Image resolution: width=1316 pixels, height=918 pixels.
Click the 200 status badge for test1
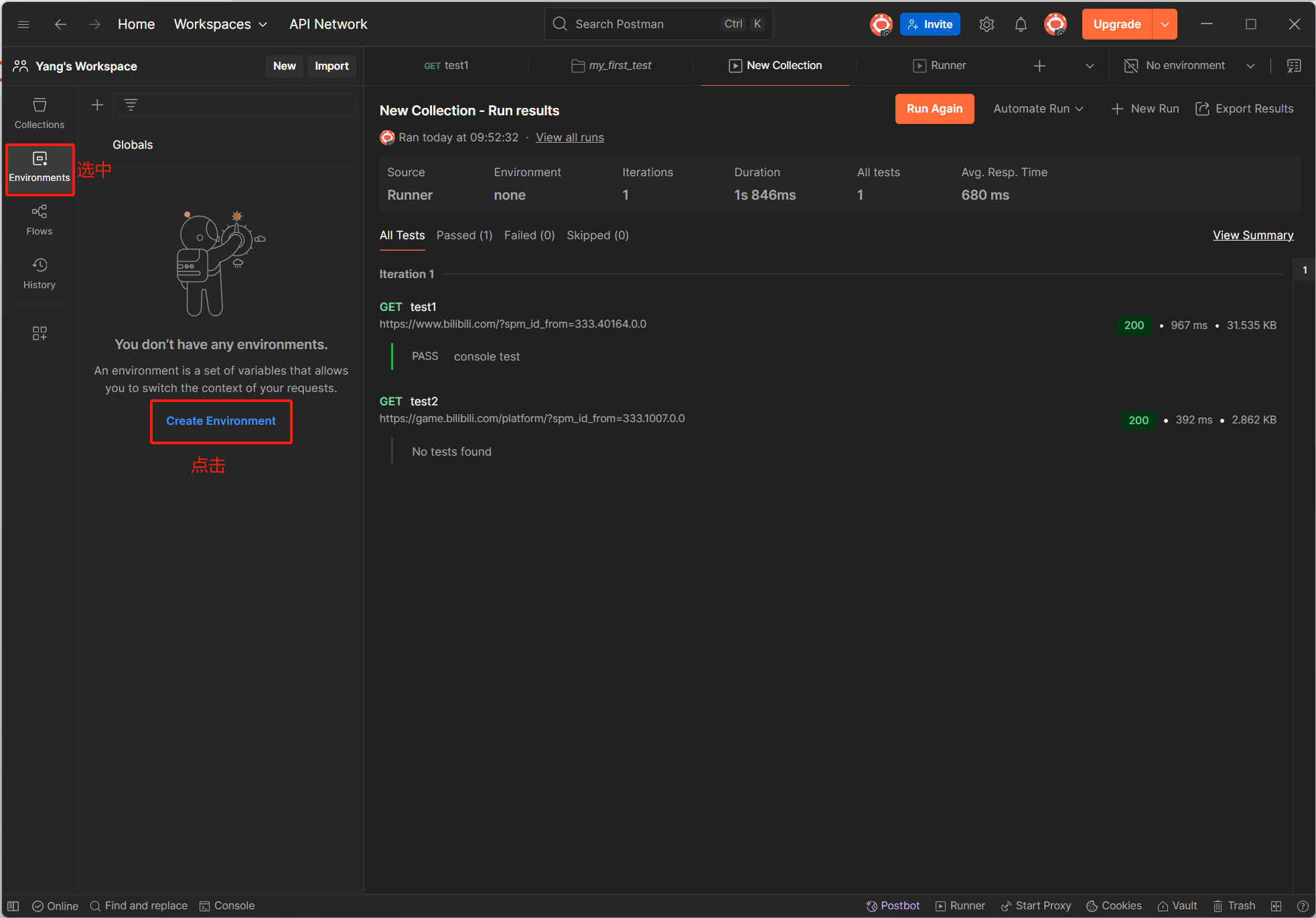point(1134,325)
